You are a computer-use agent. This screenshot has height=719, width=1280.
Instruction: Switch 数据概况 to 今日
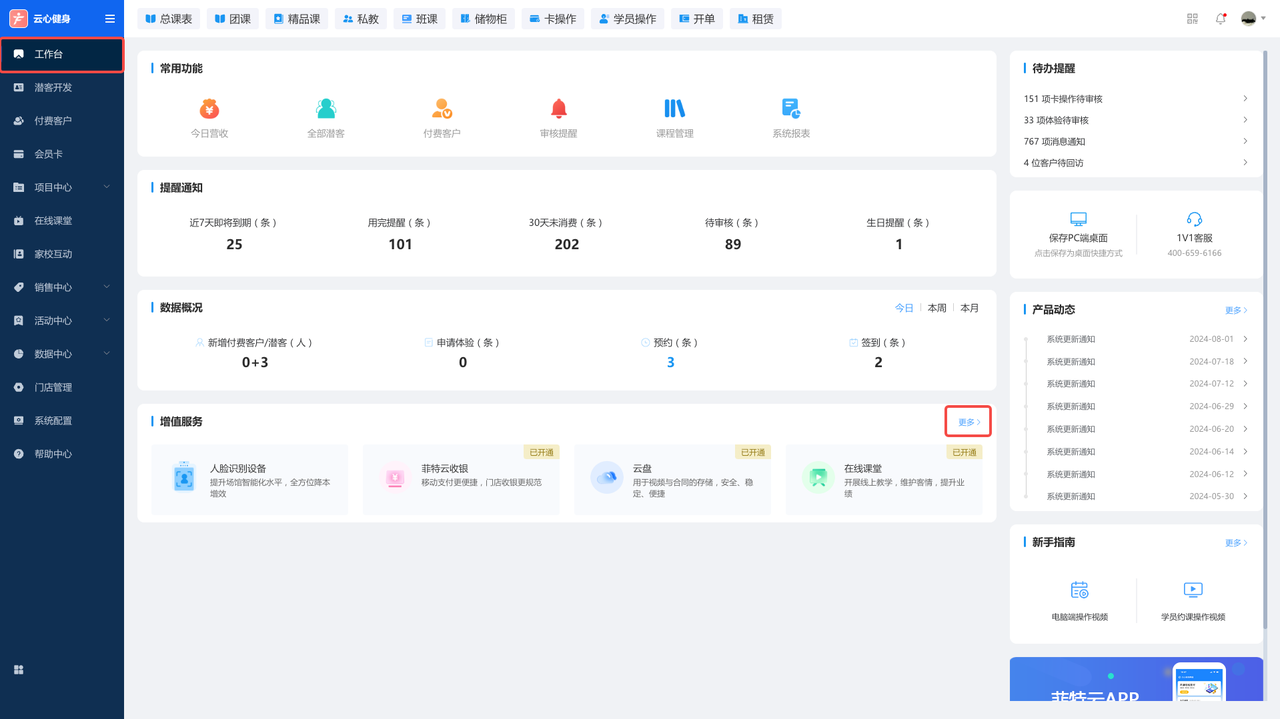coord(904,308)
